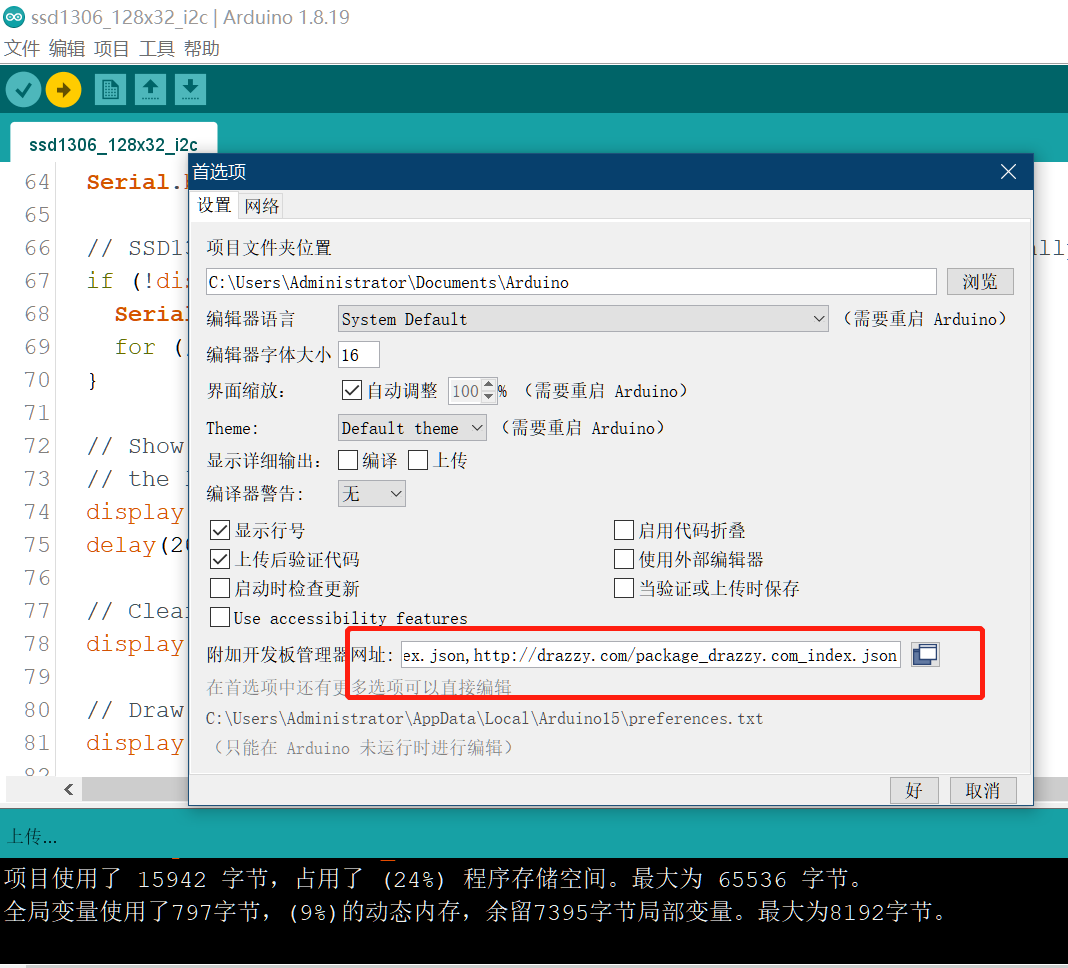Click the 取消 cancel button
The image size is (1068, 968).
pyautogui.click(x=983, y=790)
